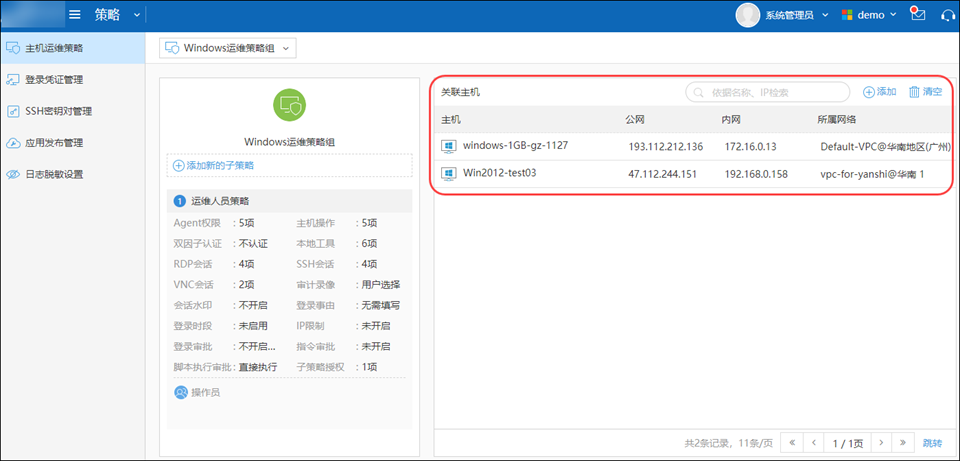Go to next page of host list

[881, 442]
